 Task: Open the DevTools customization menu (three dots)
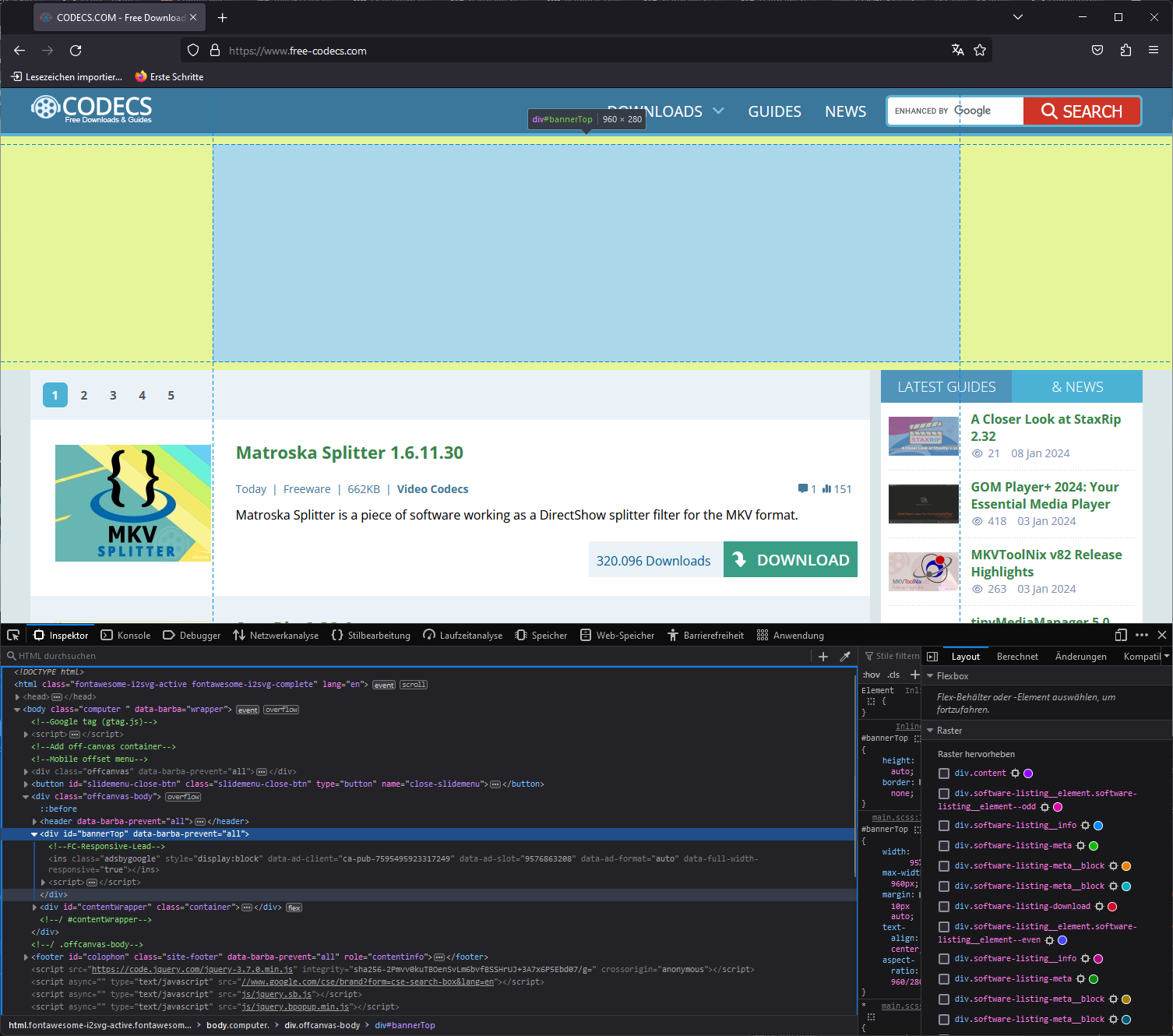1142,635
